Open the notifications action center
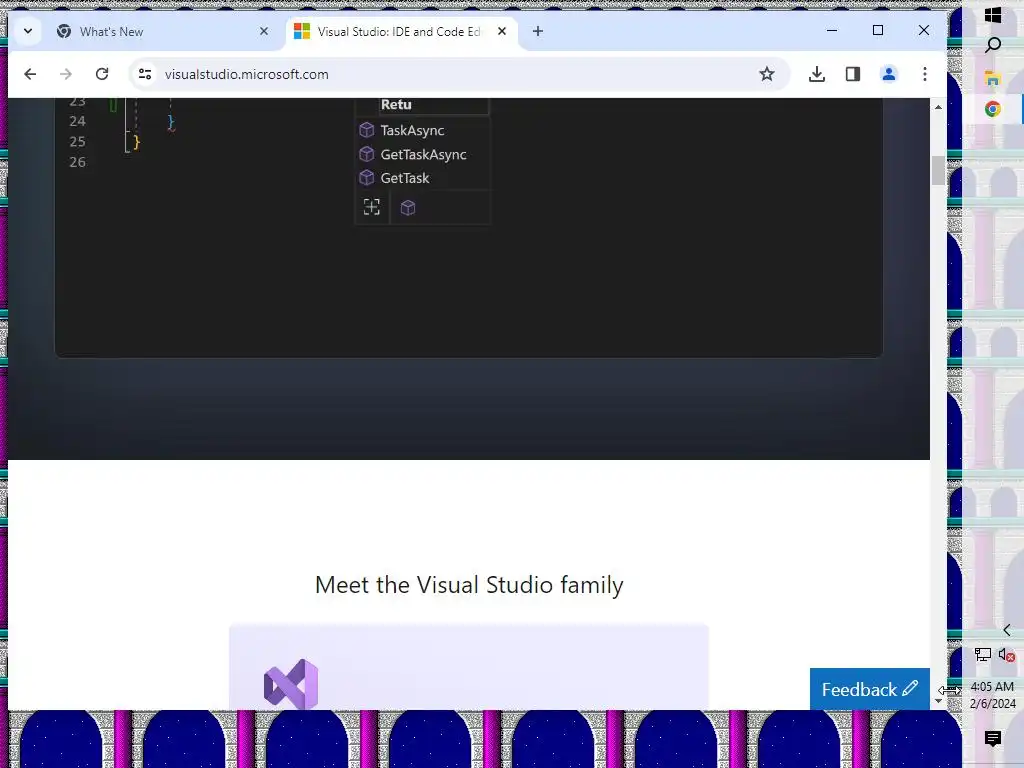 coord(993,739)
